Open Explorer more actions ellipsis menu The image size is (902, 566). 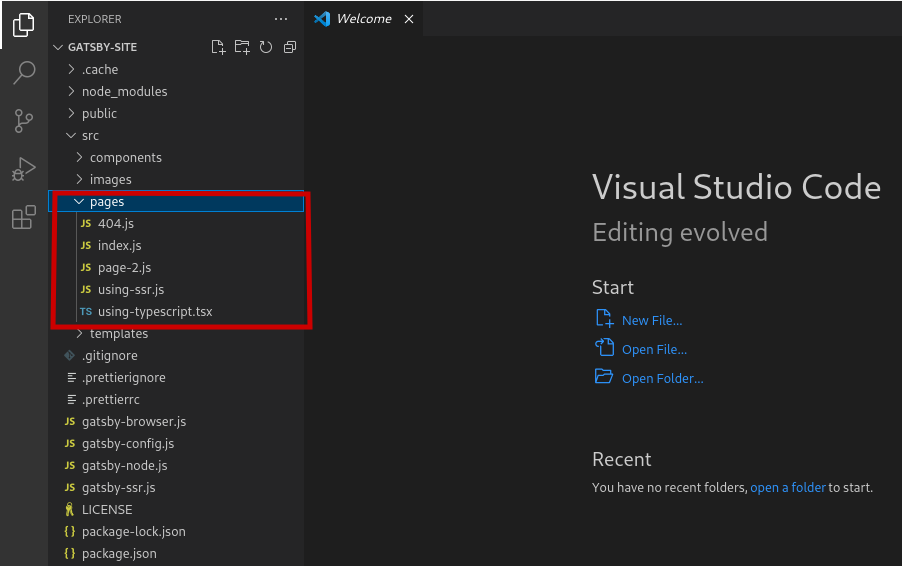coord(281,19)
